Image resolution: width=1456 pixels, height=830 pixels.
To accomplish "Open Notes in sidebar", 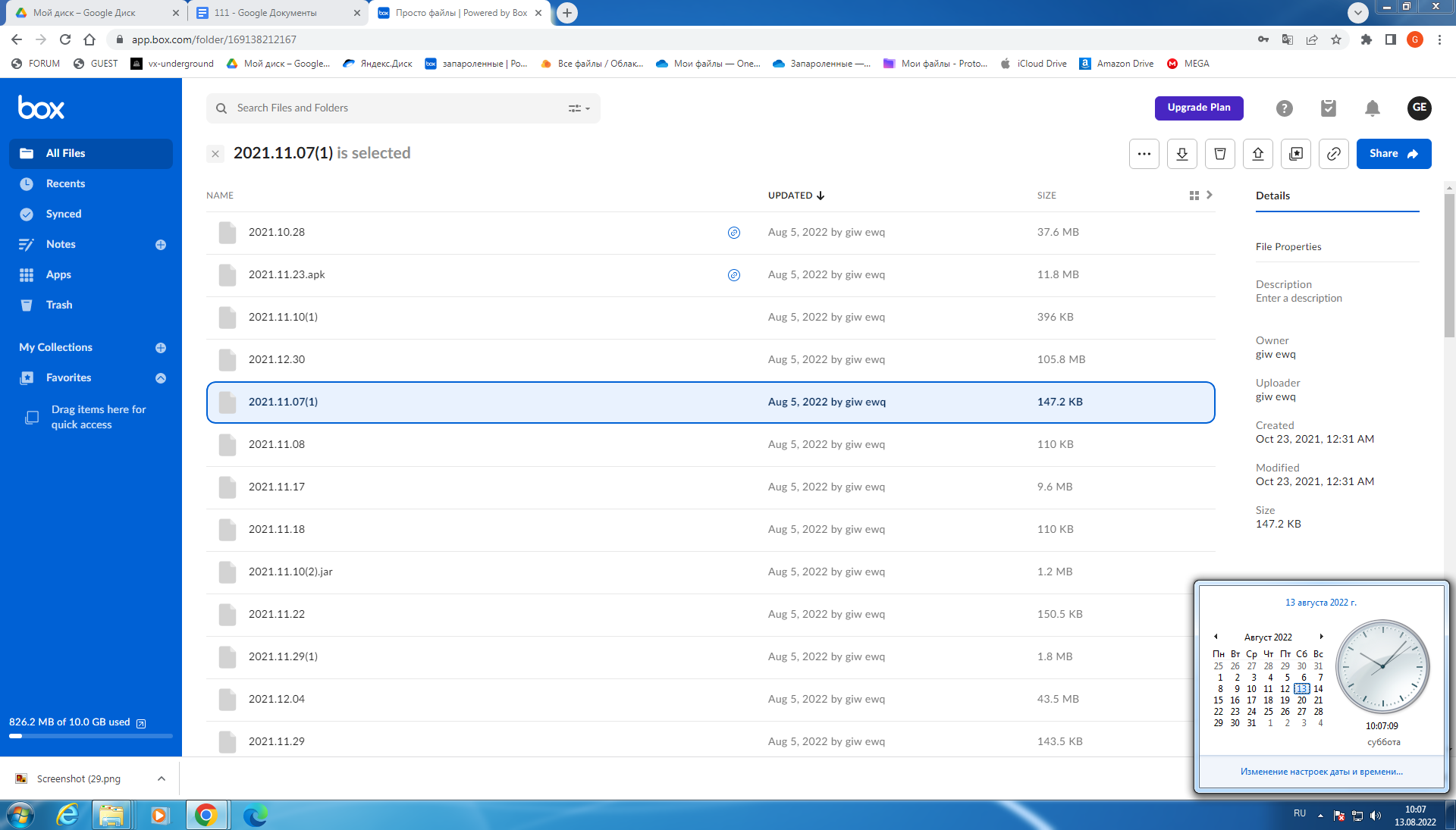I will pyautogui.click(x=61, y=244).
